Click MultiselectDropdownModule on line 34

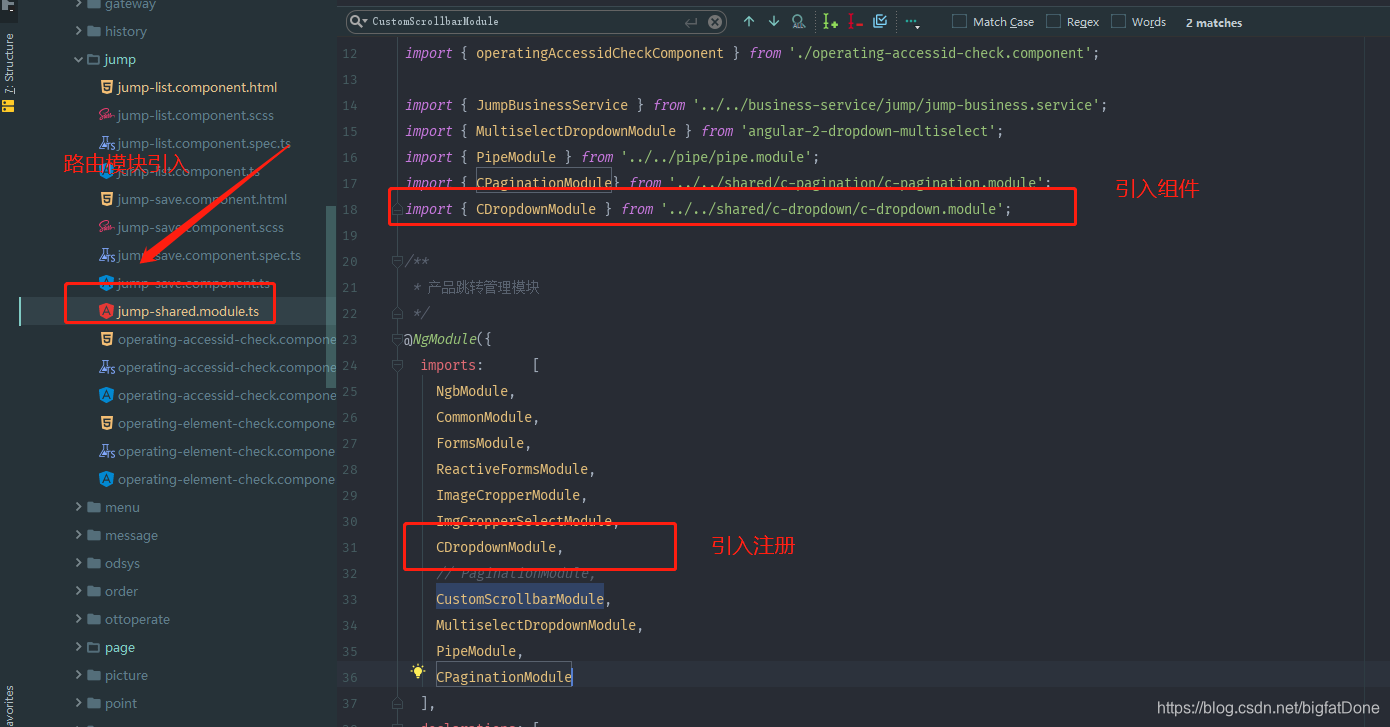[536, 625]
